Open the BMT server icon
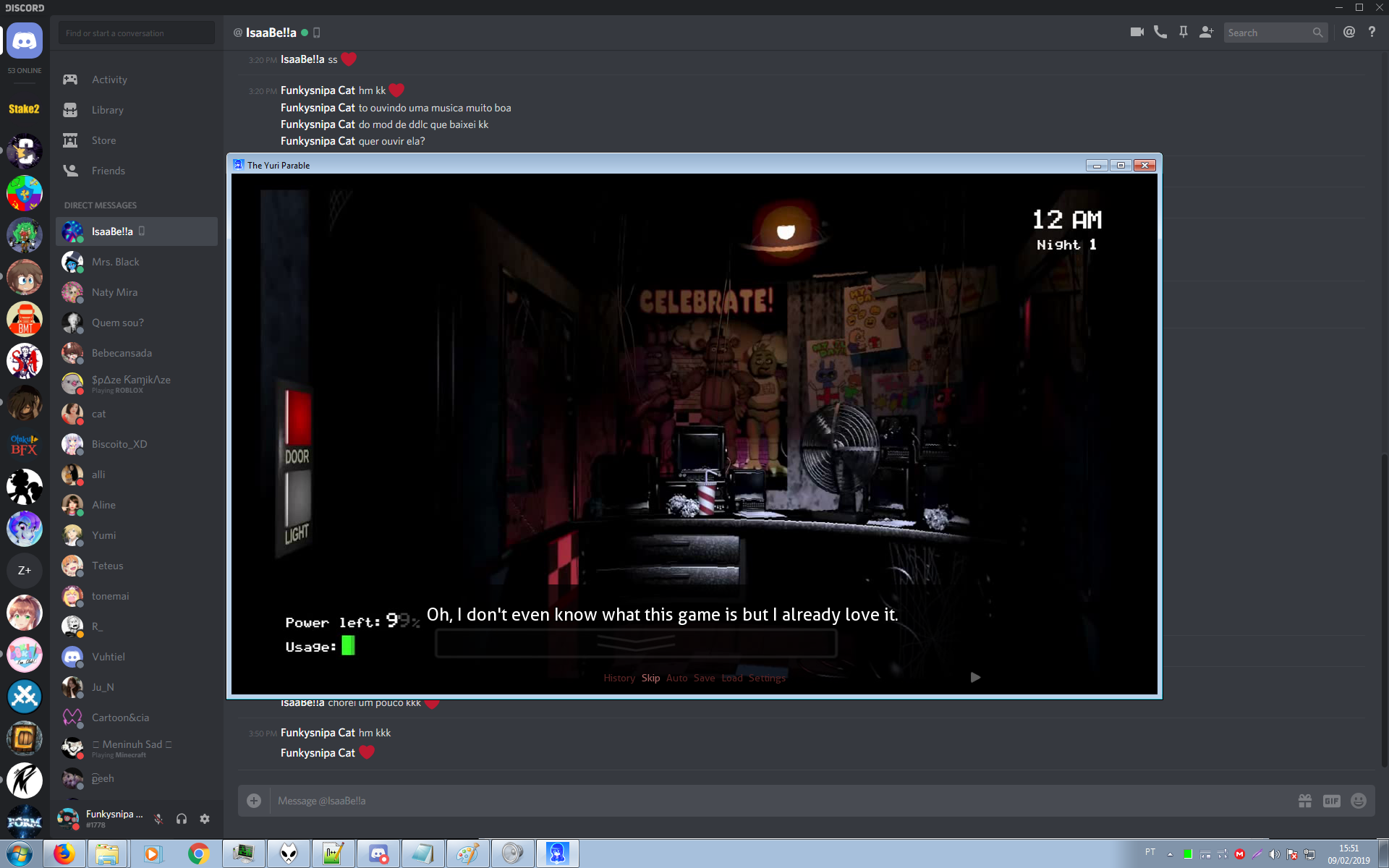Image resolution: width=1389 pixels, height=868 pixels. (25, 319)
